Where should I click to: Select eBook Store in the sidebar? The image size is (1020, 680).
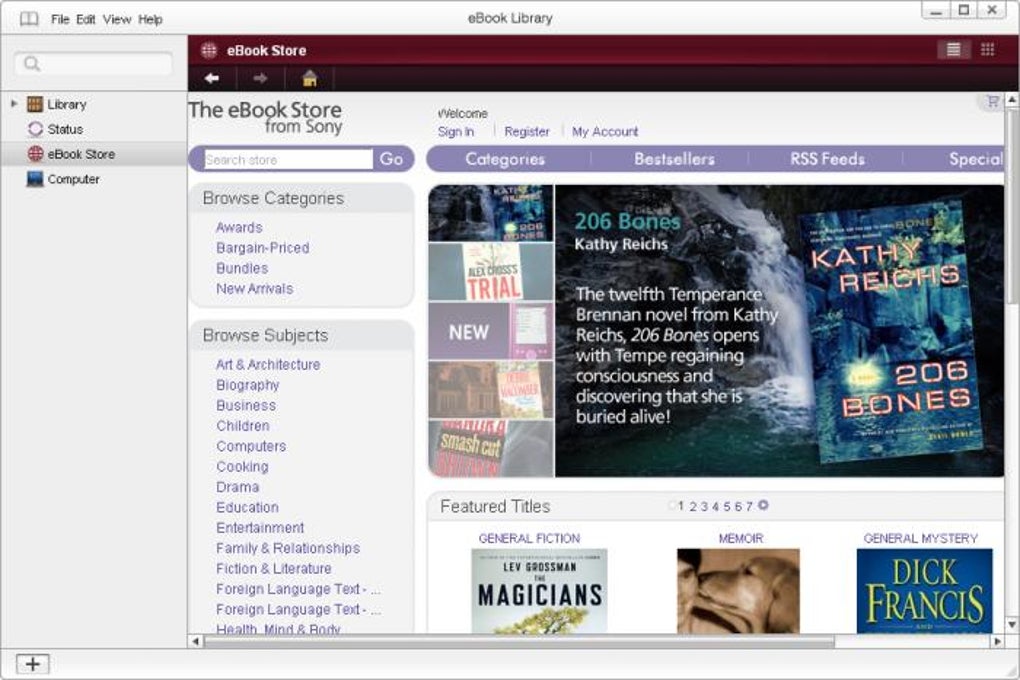pos(94,154)
